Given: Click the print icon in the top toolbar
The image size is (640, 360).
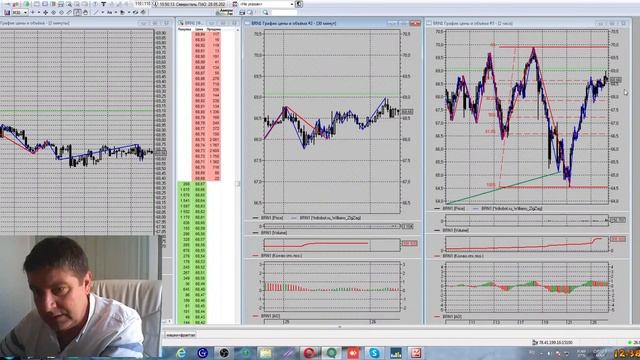Looking at the screenshot, I should pos(61,4).
